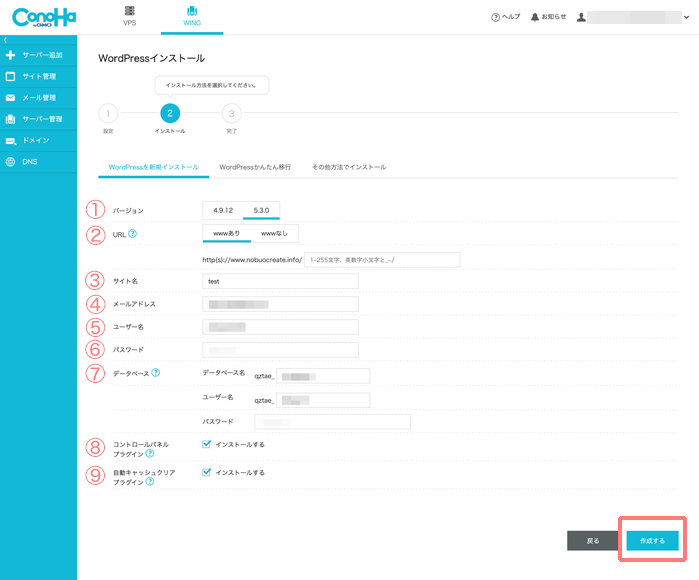Image resolution: width=699 pixels, height=580 pixels.
Task: Click step 3 完了 circle
Action: coord(231,113)
